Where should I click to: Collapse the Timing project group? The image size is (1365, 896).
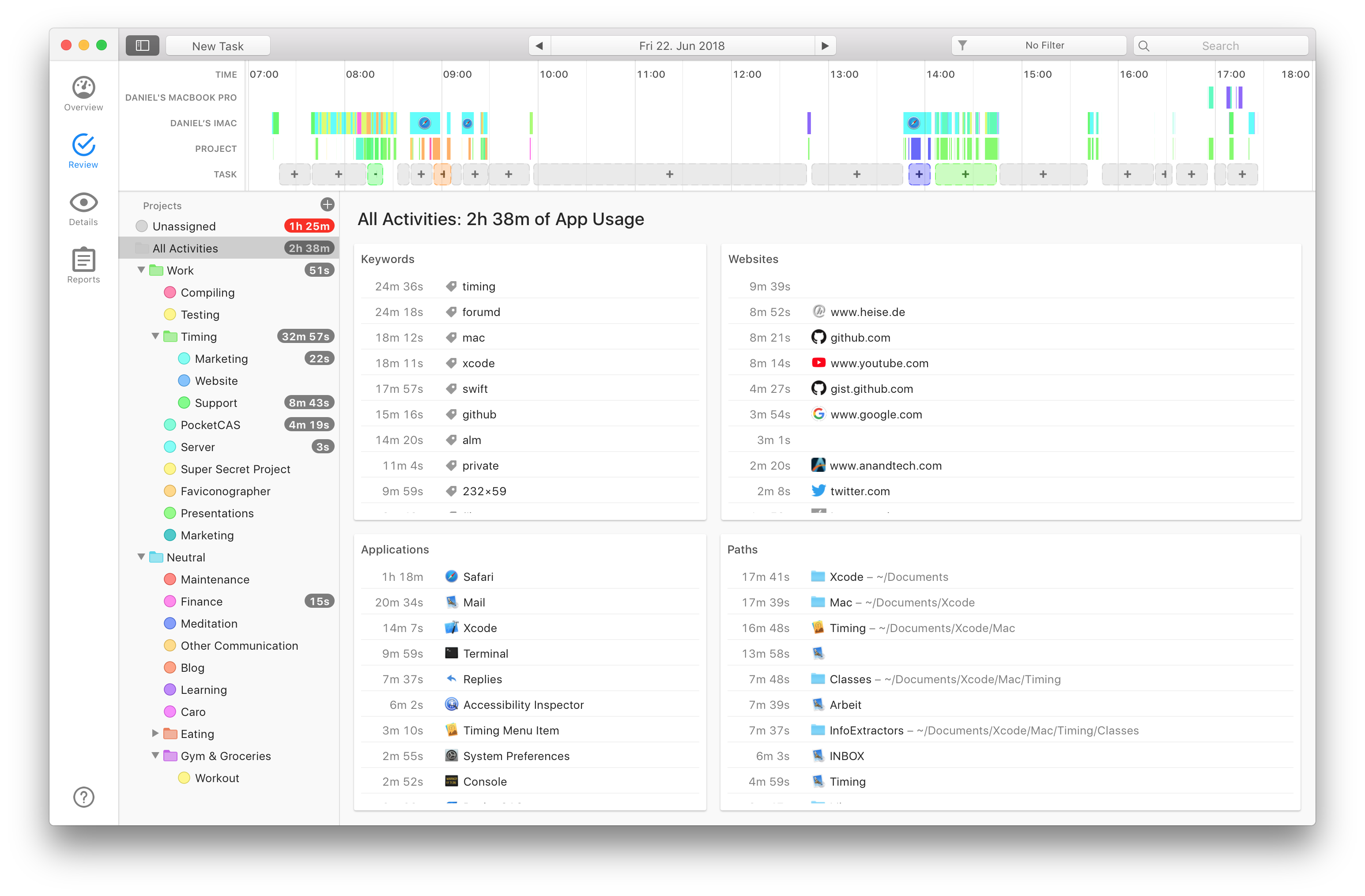[x=155, y=336]
